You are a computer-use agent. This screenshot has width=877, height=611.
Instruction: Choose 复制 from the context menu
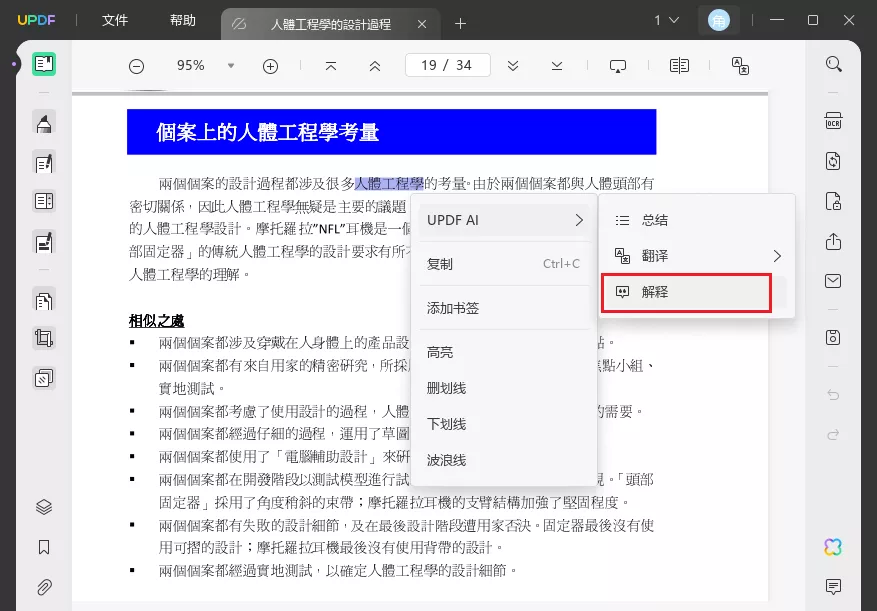504,264
